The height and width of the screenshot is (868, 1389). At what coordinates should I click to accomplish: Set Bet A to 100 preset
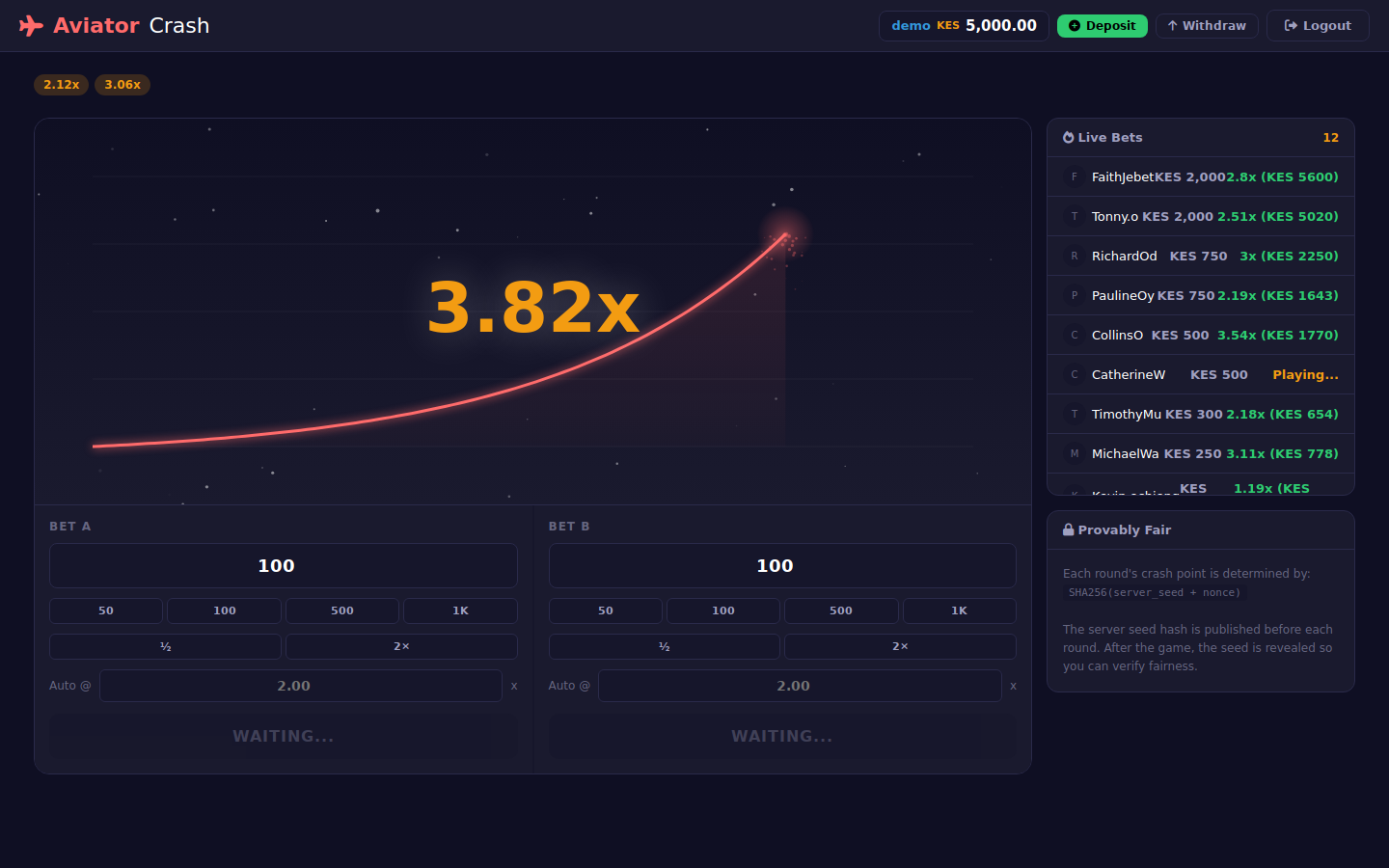[225, 611]
